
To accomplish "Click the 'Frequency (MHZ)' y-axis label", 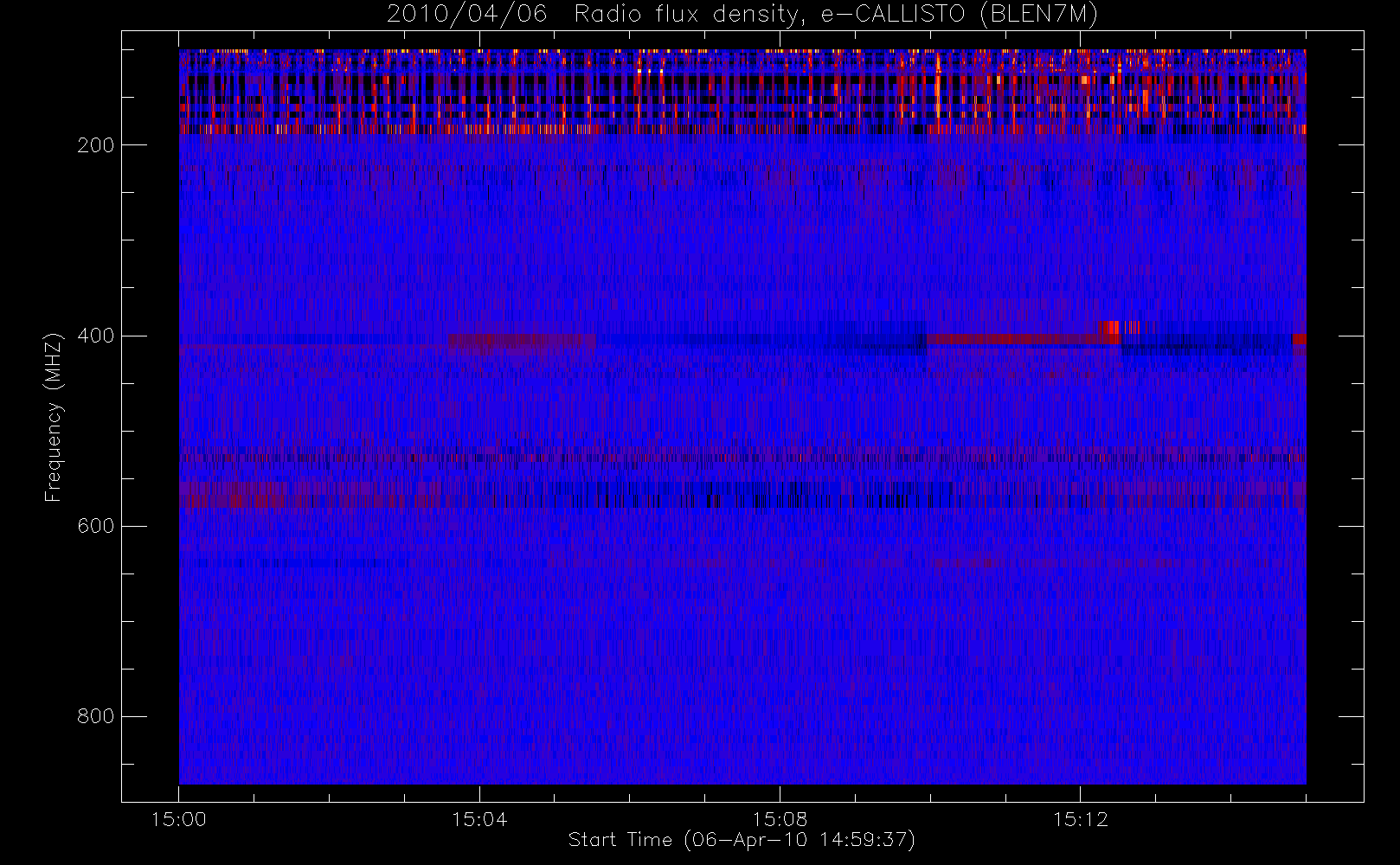I will click(x=54, y=417).
